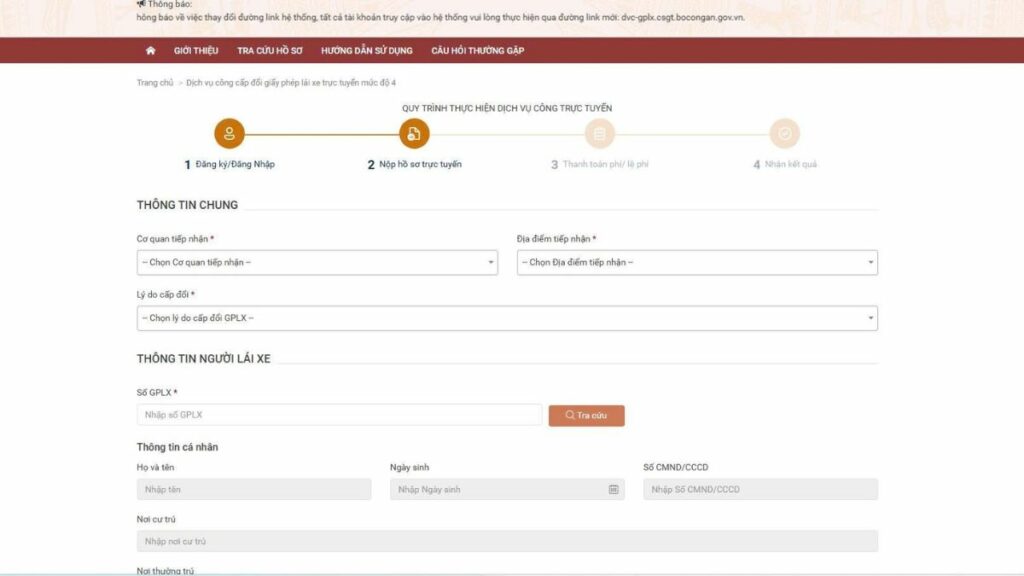Image resolution: width=1024 pixels, height=576 pixels.
Task: Click the Nơi cư trú input field
Action: [x=507, y=541]
